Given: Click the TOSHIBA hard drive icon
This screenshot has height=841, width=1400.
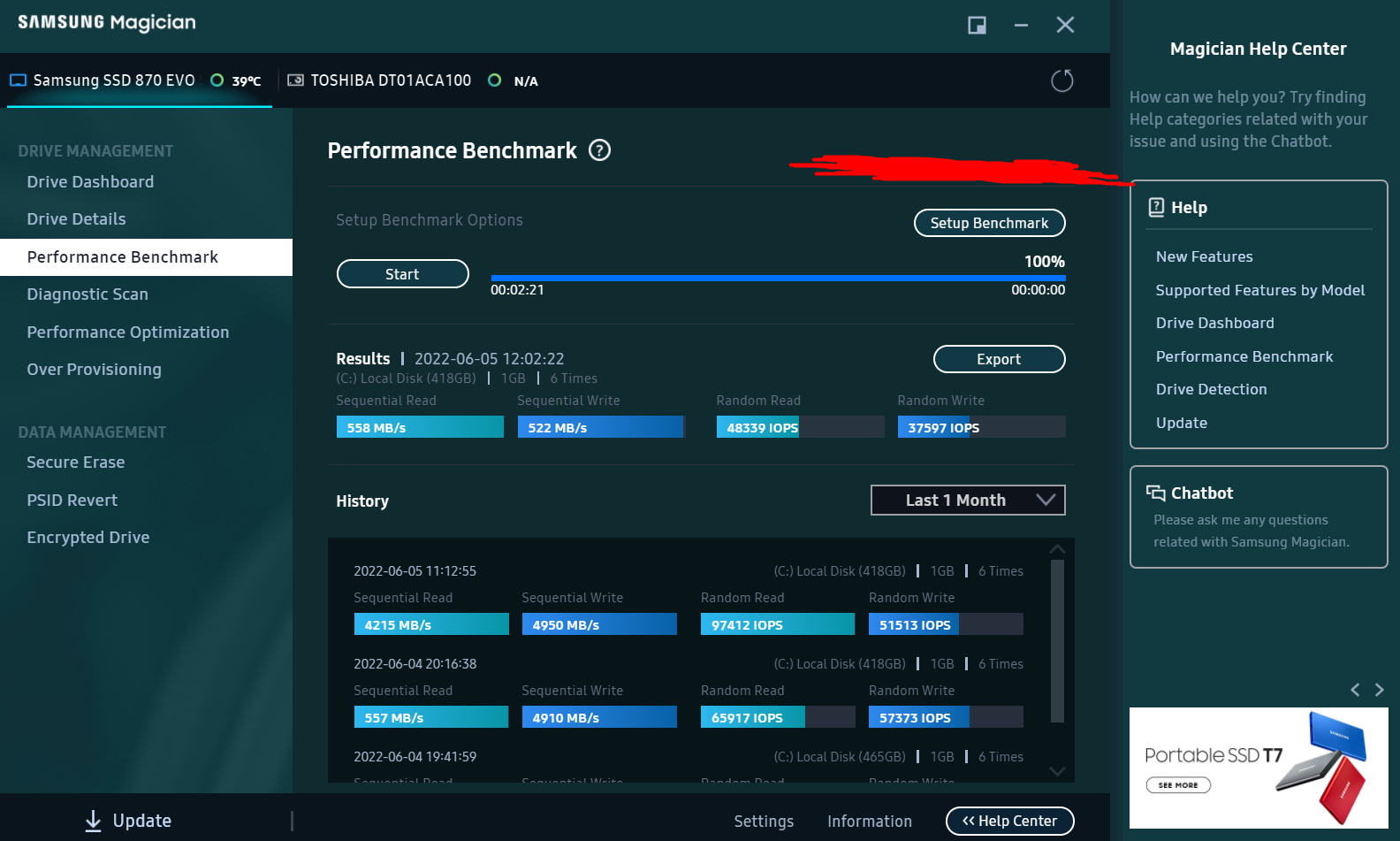Looking at the screenshot, I should coord(296,80).
